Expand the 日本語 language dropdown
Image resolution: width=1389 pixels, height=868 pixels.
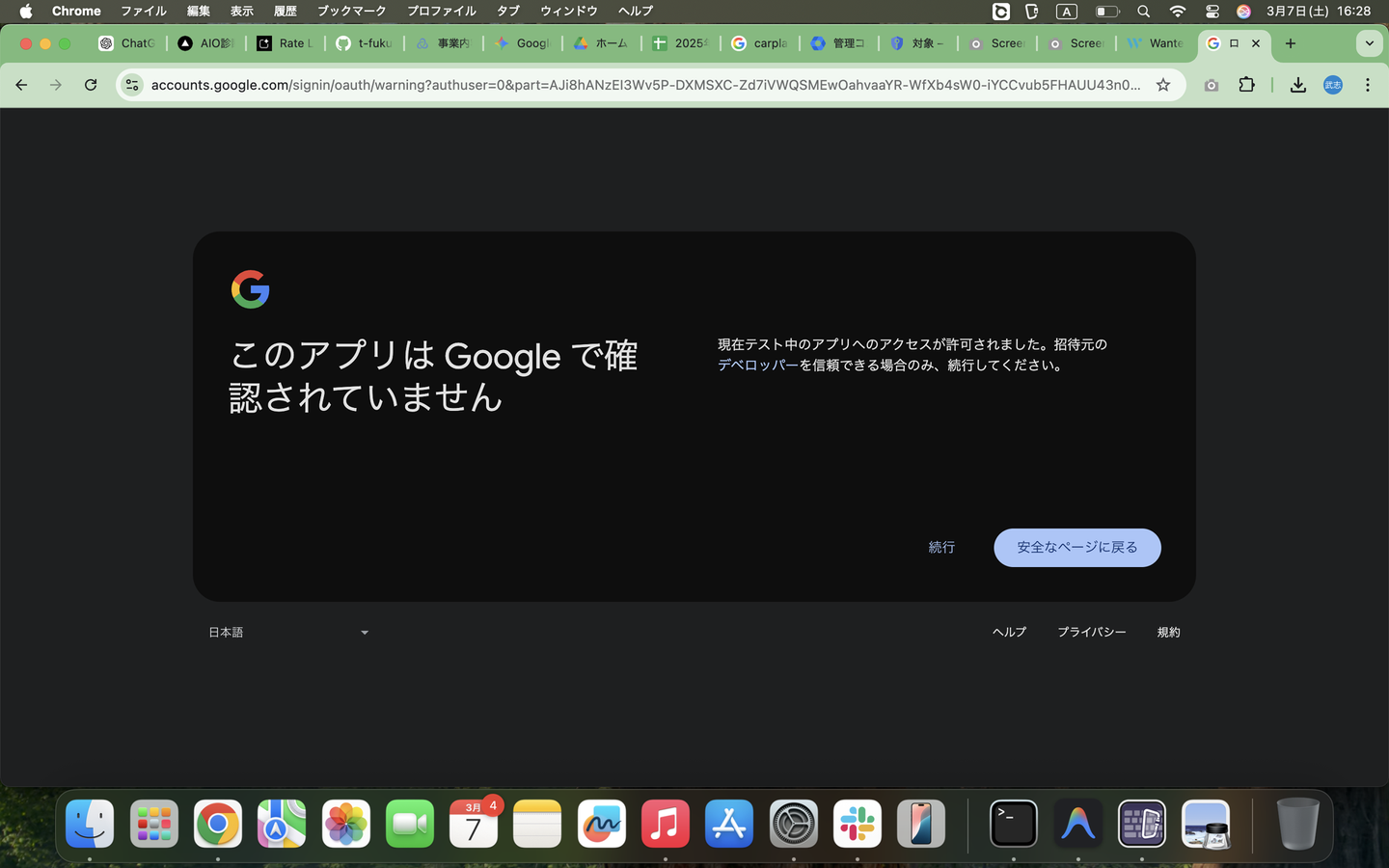click(288, 633)
